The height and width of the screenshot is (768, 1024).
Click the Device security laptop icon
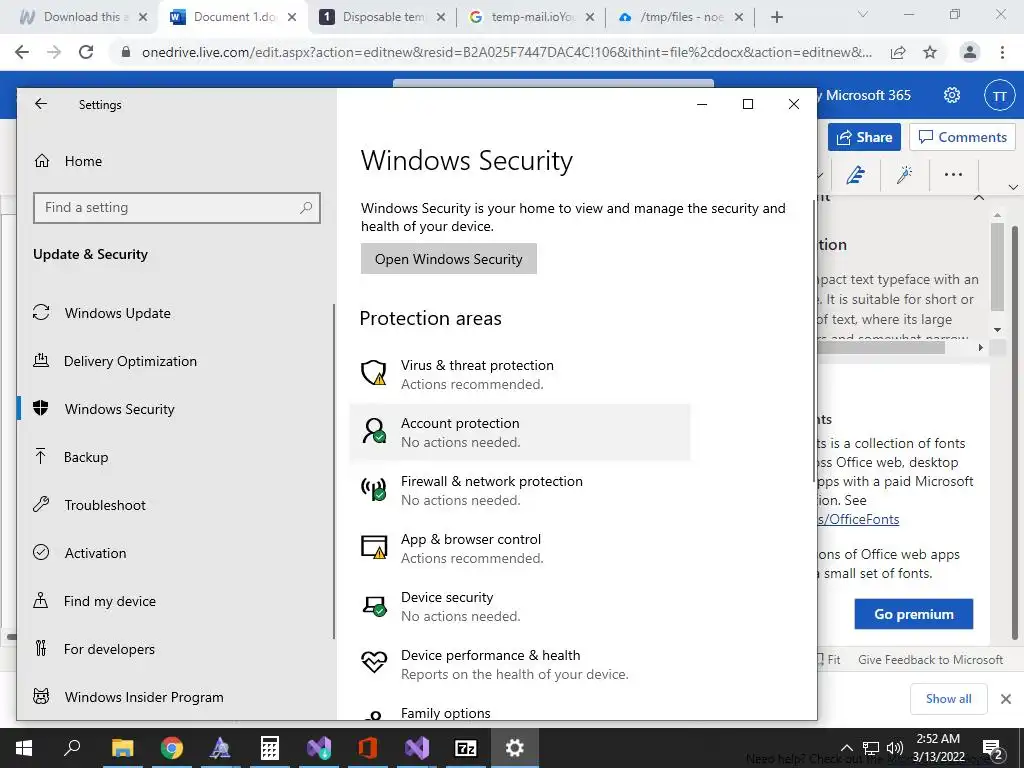[x=374, y=605]
